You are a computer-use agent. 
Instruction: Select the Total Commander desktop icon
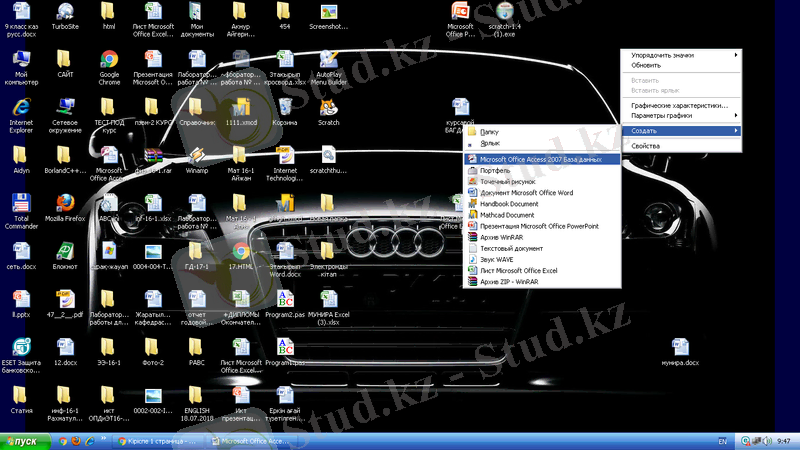click(x=21, y=204)
